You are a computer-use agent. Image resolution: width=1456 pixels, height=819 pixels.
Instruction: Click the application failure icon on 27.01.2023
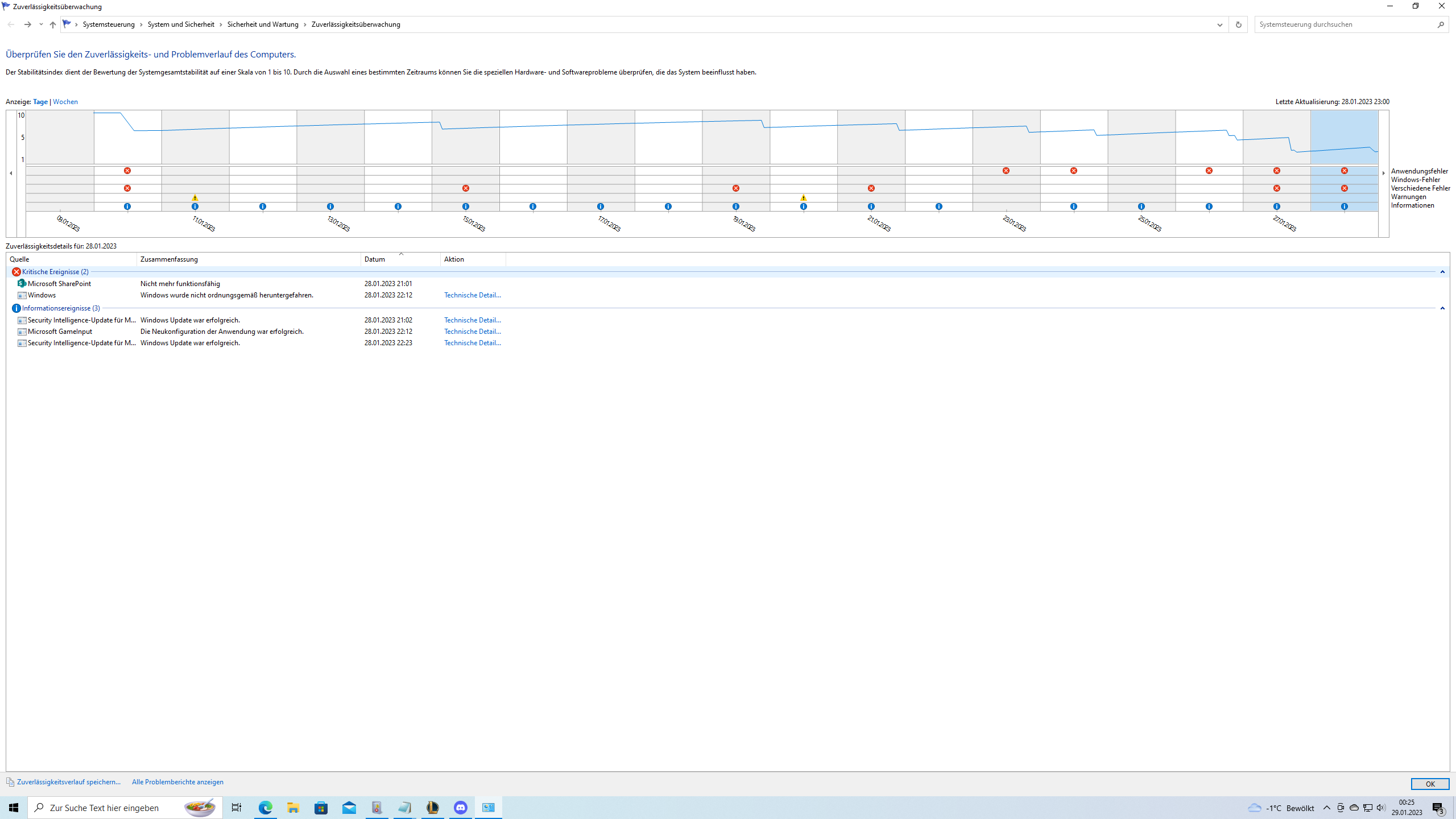point(1277,171)
